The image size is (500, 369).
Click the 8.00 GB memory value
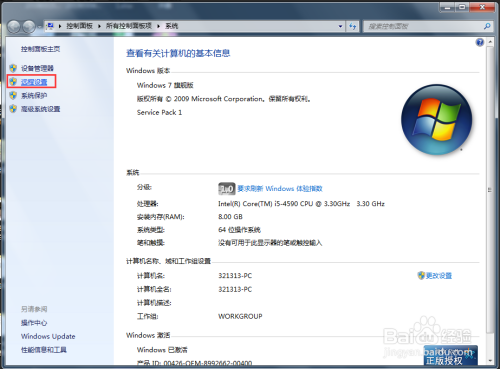point(230,217)
